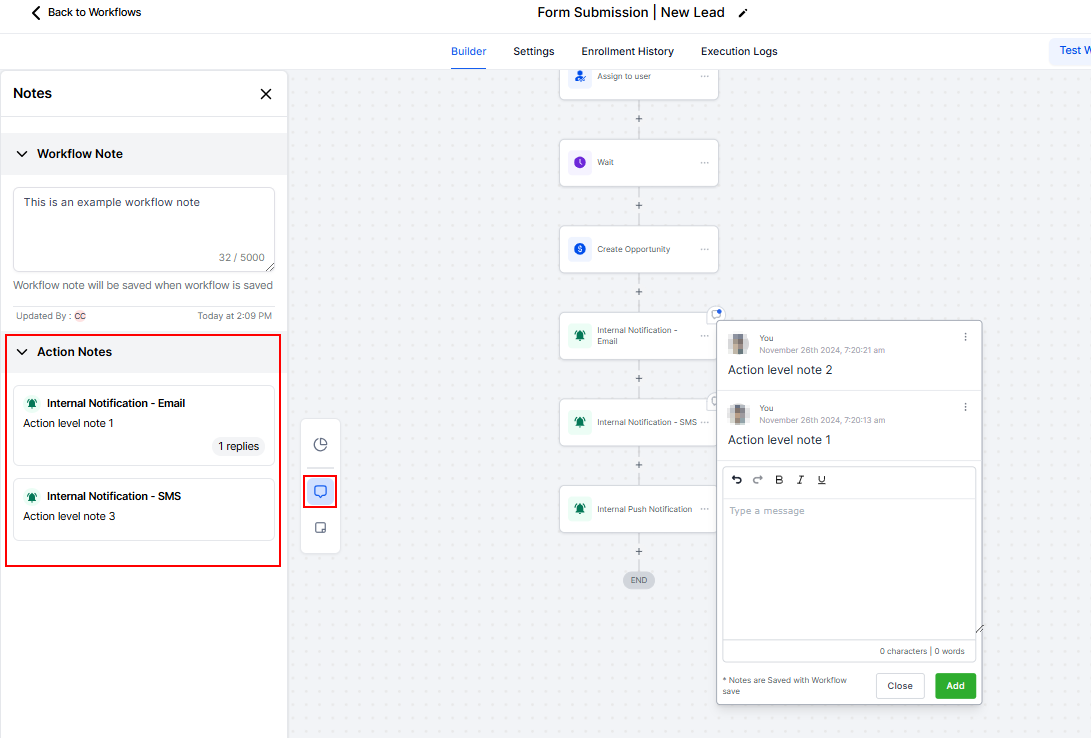Viewport: 1091px width, 738px height.
Task: Toggle bold in note editor
Action: pos(779,480)
